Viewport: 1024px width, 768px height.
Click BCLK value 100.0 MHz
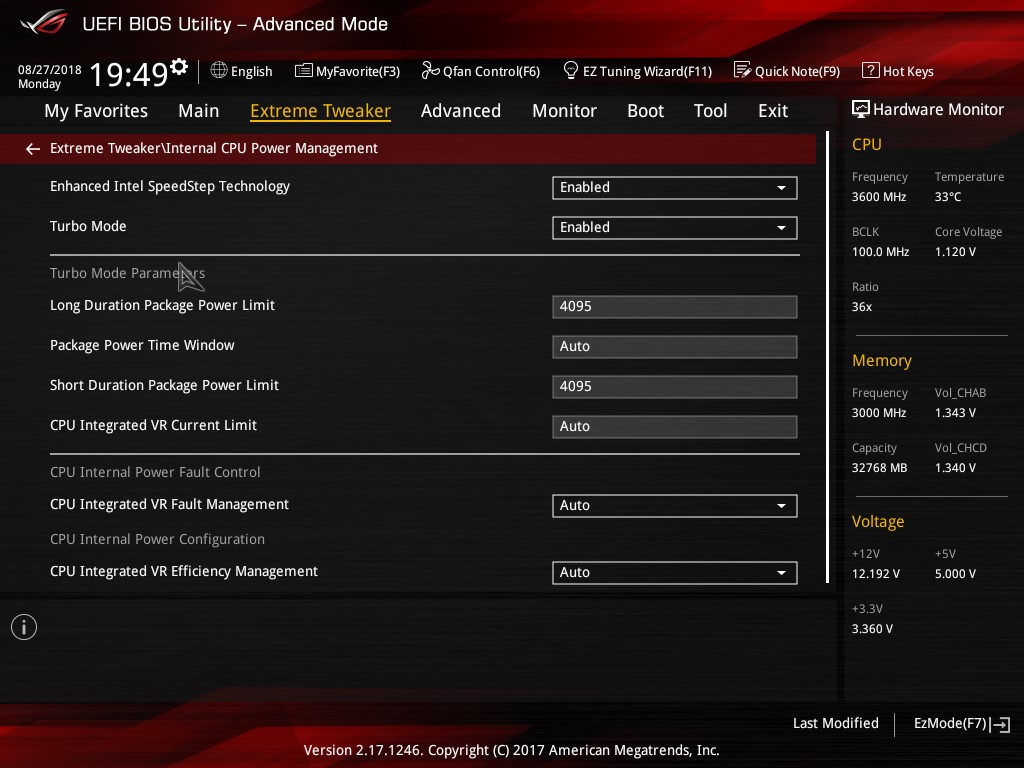[x=880, y=251]
